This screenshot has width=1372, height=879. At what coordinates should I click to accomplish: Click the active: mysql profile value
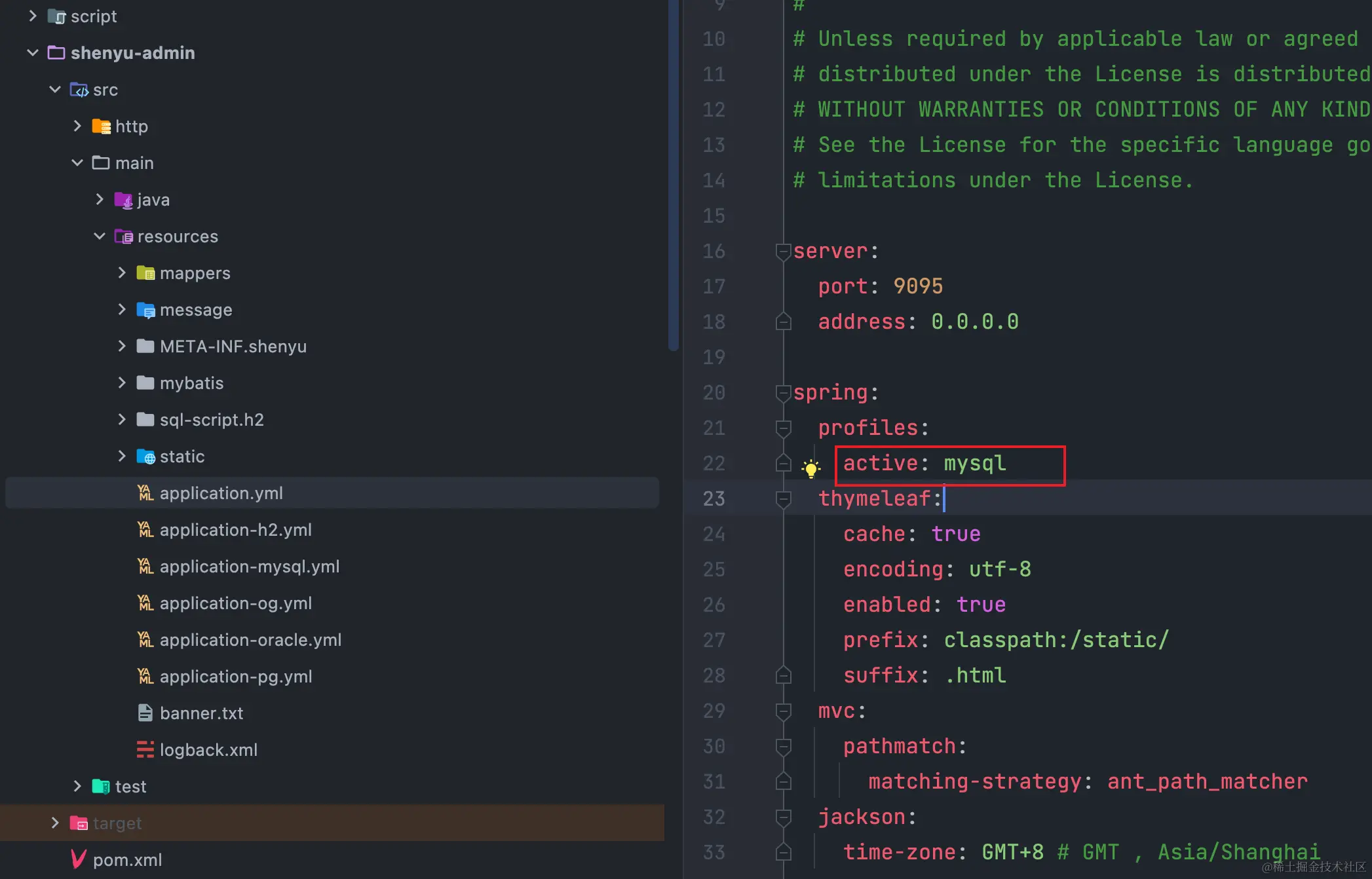click(x=974, y=463)
